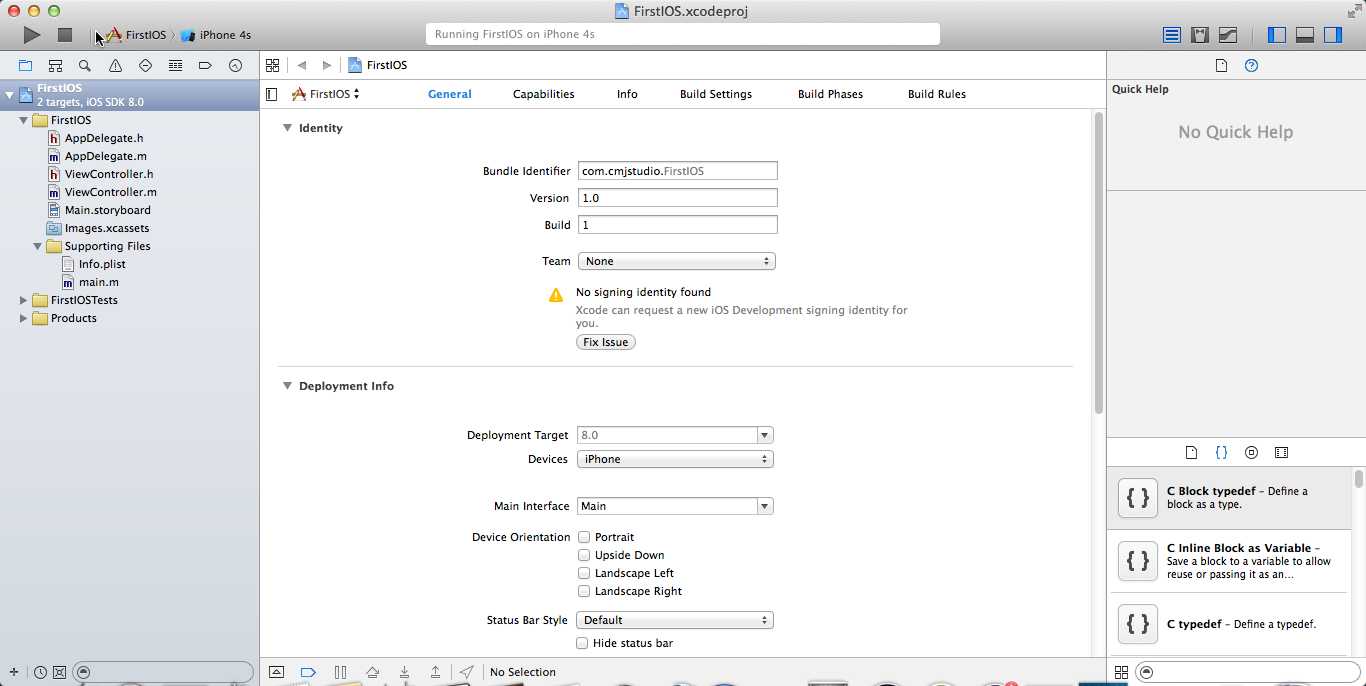The image size is (1366, 686).
Task: Switch to the Capabilities tab
Action: 544,94
